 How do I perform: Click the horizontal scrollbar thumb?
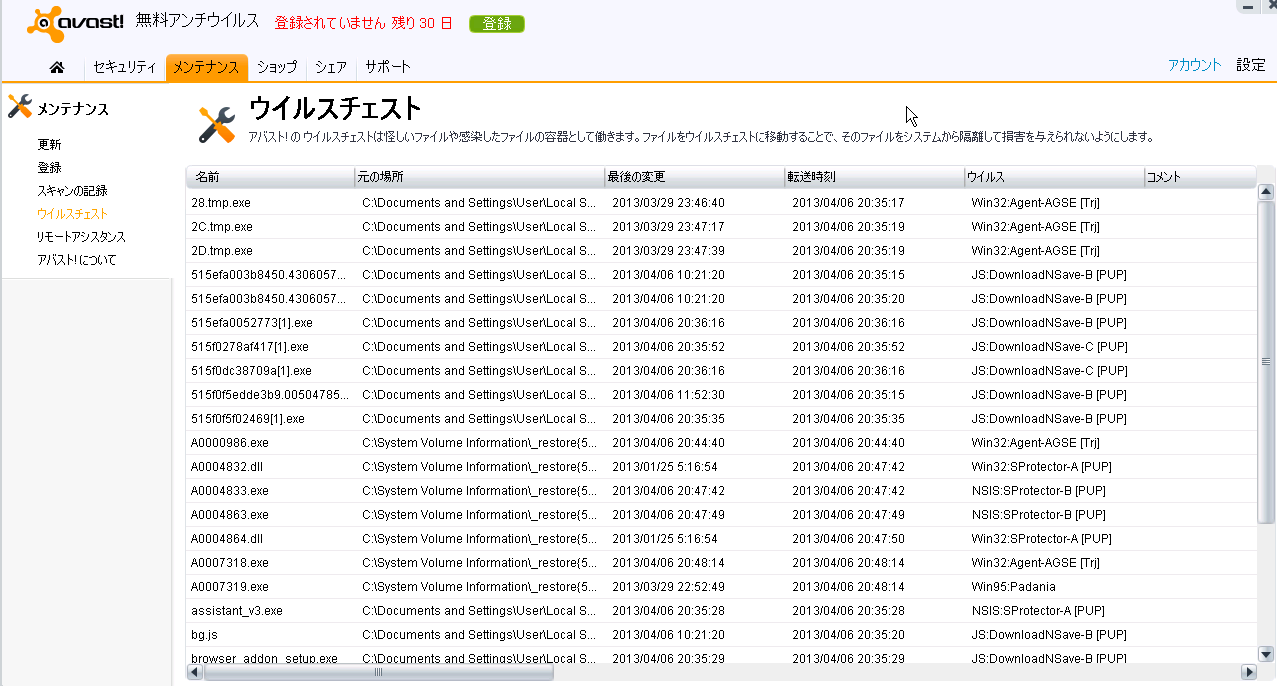tap(378, 672)
